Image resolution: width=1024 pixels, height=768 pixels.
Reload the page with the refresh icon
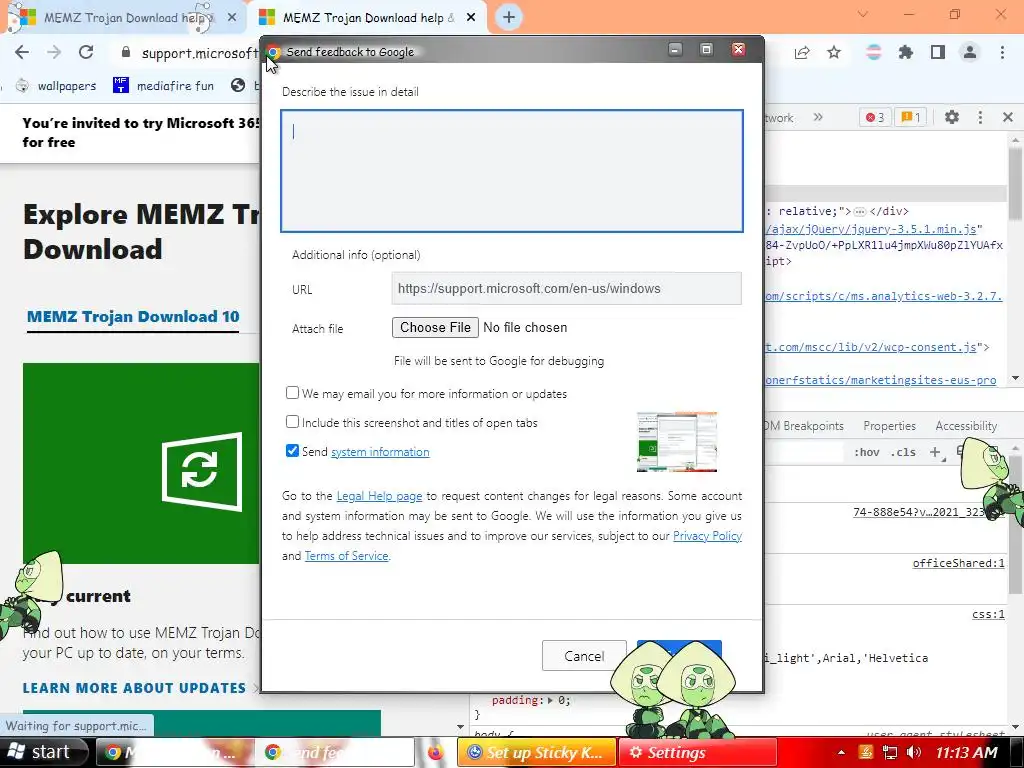tap(86, 52)
